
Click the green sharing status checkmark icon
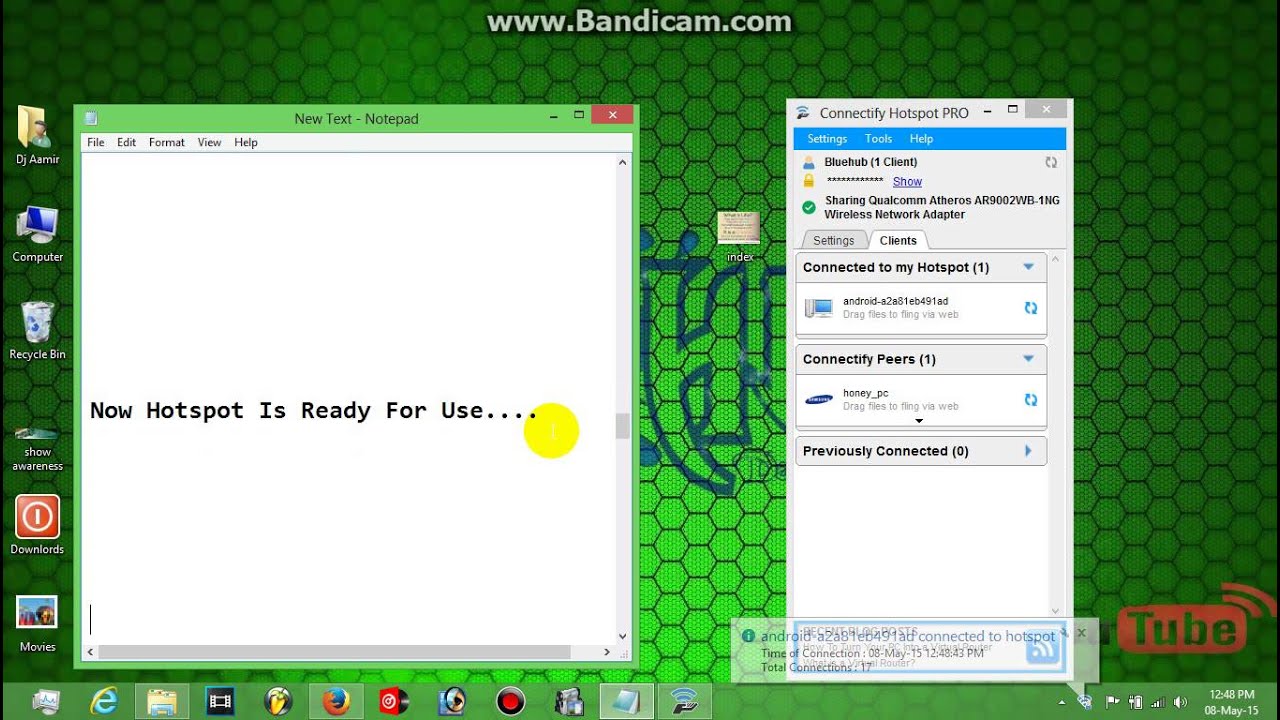(809, 207)
